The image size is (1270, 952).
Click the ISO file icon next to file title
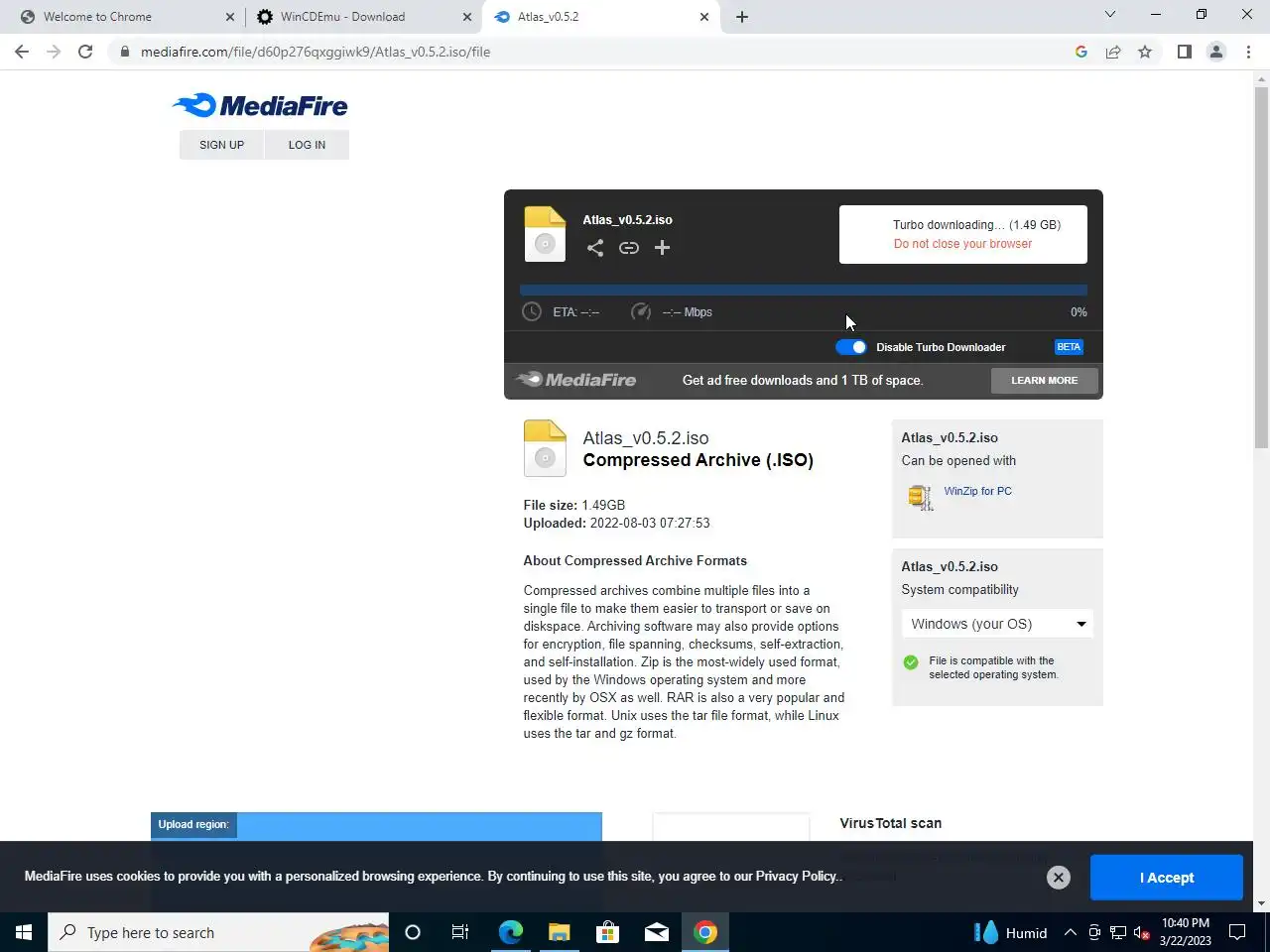click(545, 448)
